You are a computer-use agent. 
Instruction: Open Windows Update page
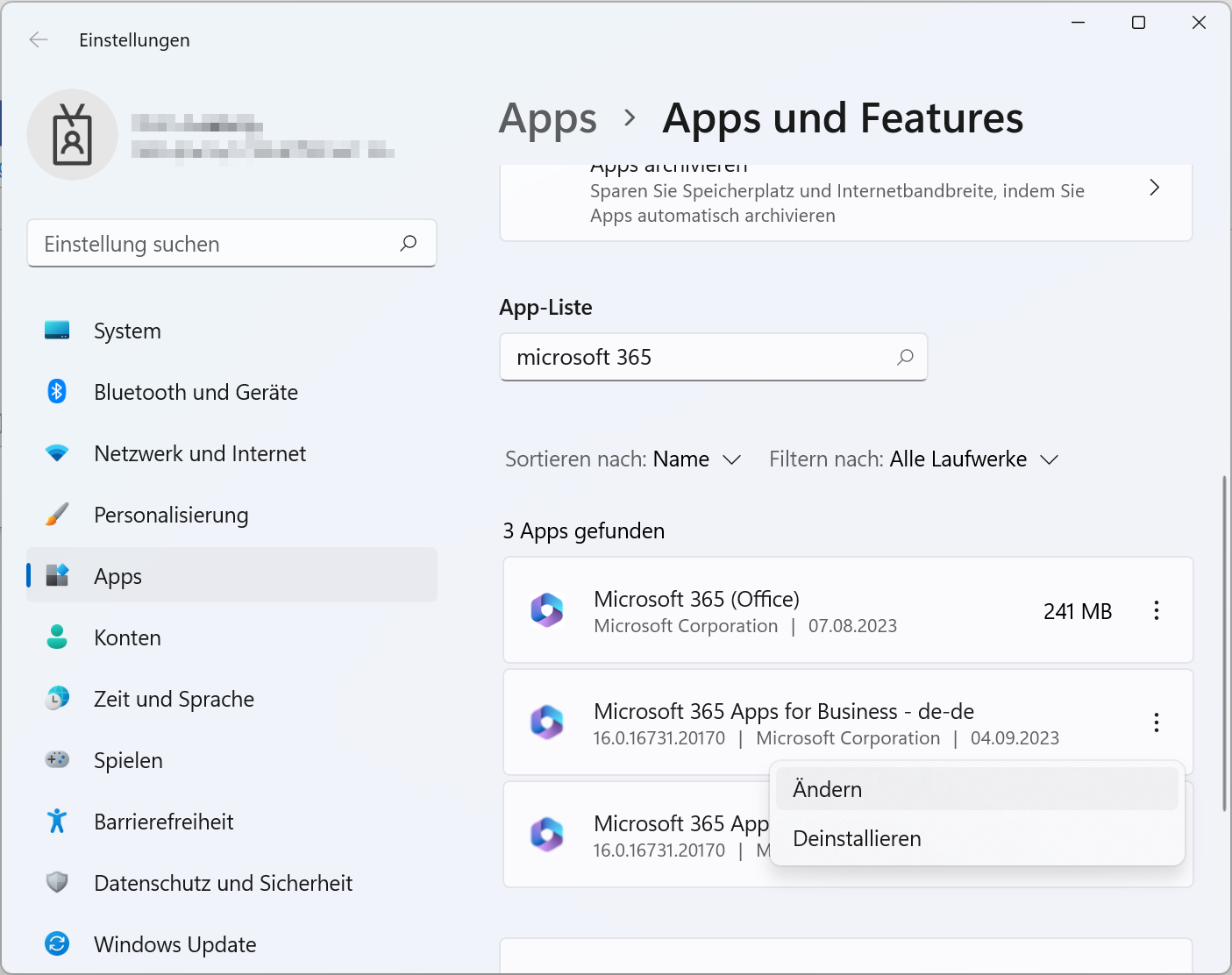click(232, 944)
